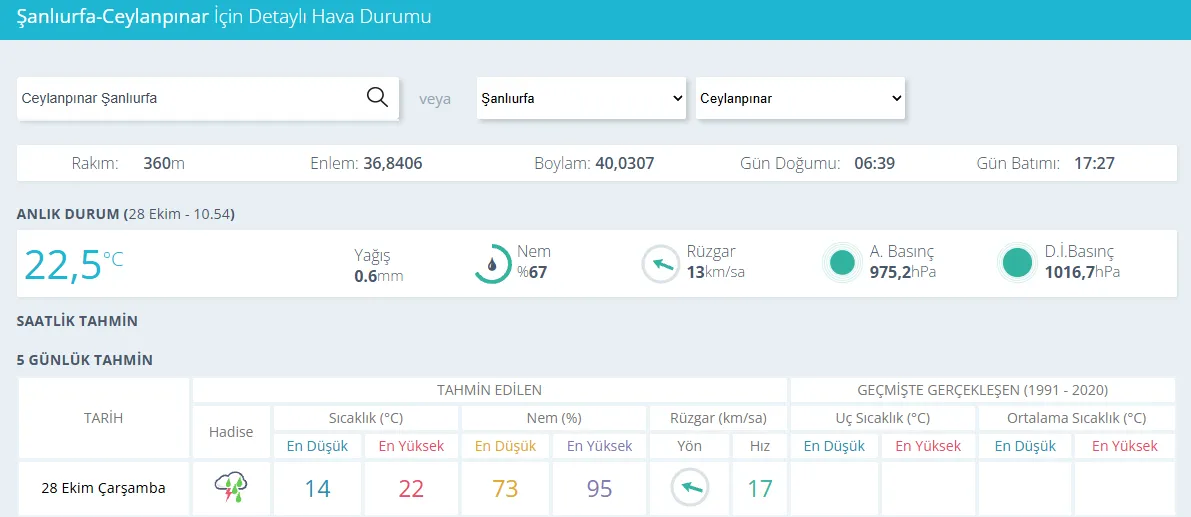Click the Nem (%) column header
Viewport: 1191px width, 517px height.
click(x=554, y=418)
